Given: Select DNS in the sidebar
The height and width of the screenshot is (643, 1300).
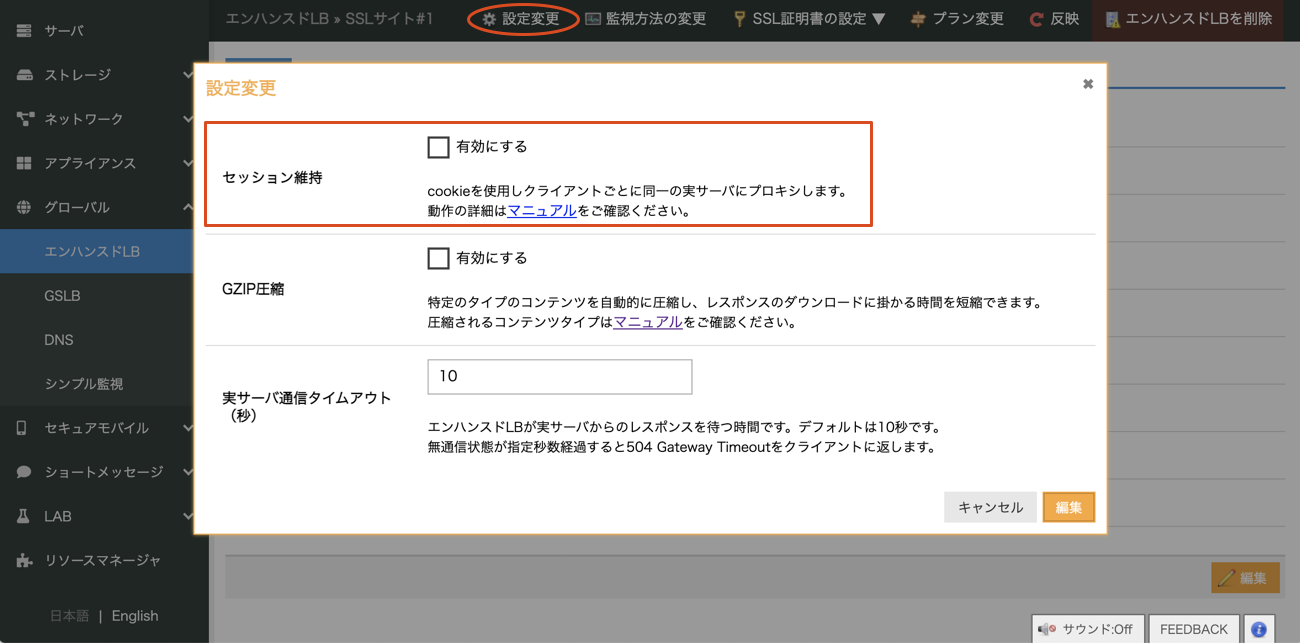Looking at the screenshot, I should tap(59, 340).
